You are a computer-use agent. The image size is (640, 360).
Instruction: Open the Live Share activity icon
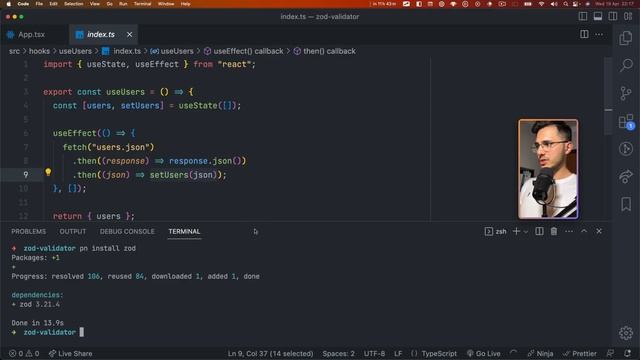point(626,176)
